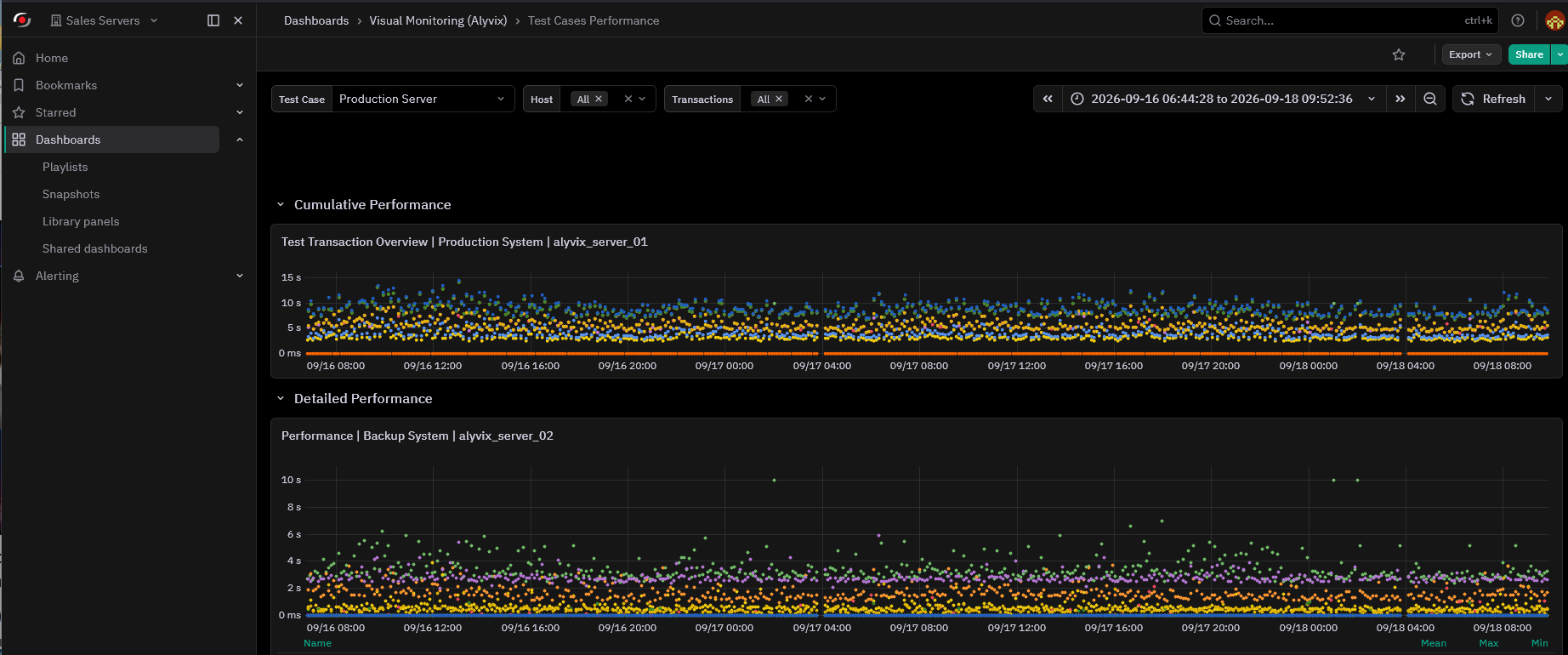The width and height of the screenshot is (1568, 655).
Task: Collapse the Cumulative Performance row
Action: (x=281, y=204)
